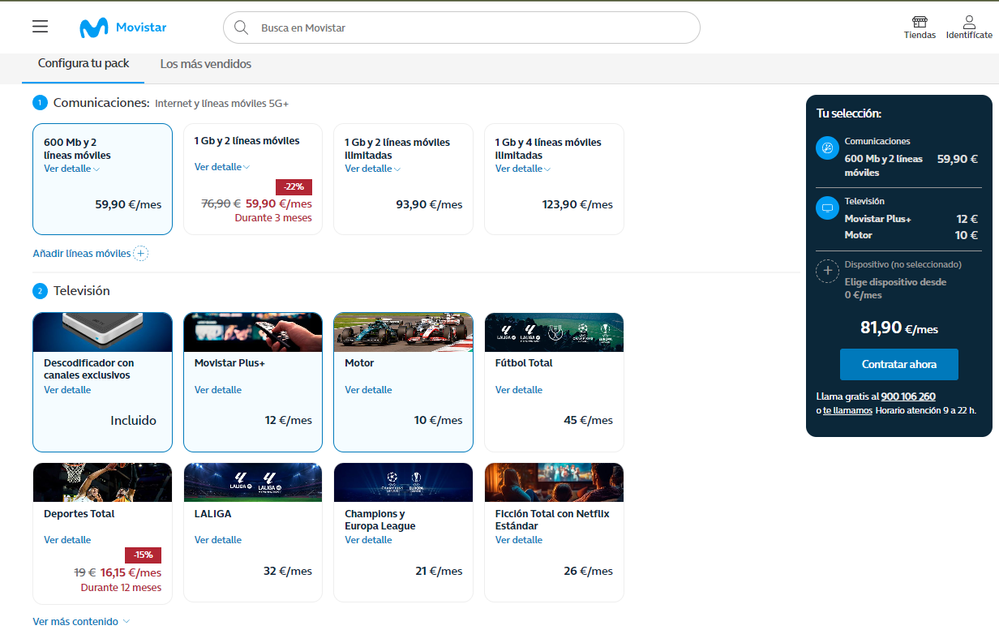Select the 1 Gb y 2 líneas móviles plan
This screenshot has width=999, height=634.
252,179
